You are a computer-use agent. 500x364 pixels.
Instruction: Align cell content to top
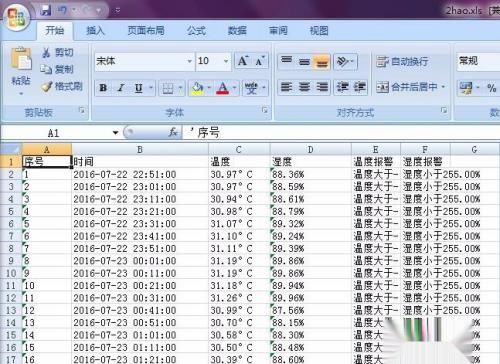[x=286, y=61]
